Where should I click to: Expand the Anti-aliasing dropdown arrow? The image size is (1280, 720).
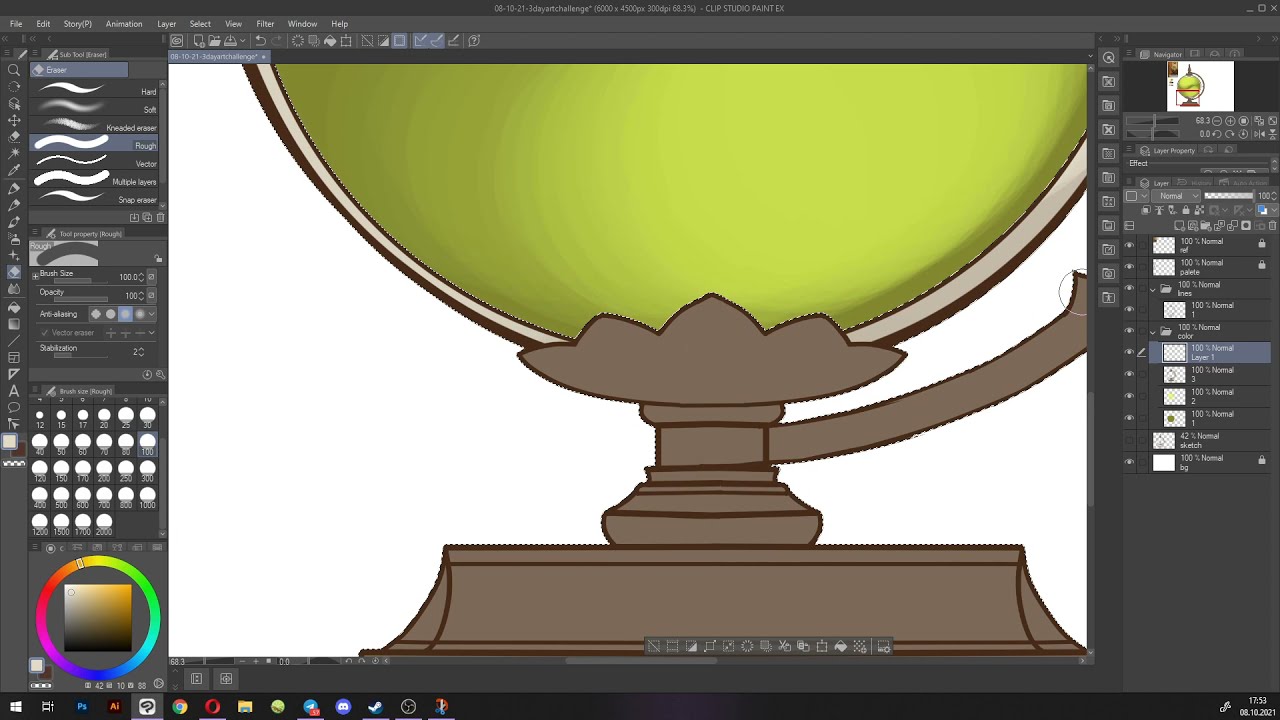pos(152,314)
